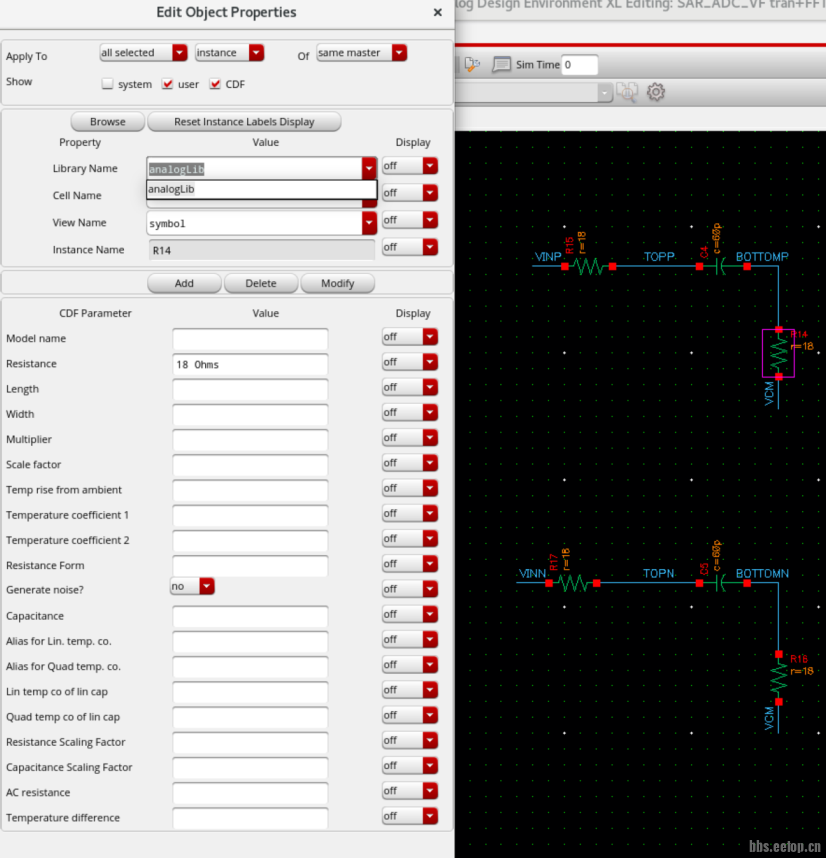Click the Resistance value field

(250, 364)
